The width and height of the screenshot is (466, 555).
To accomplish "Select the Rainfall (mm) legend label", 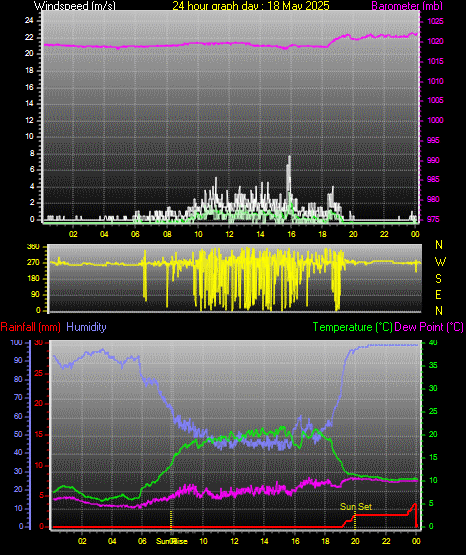I will (x=30, y=327).
